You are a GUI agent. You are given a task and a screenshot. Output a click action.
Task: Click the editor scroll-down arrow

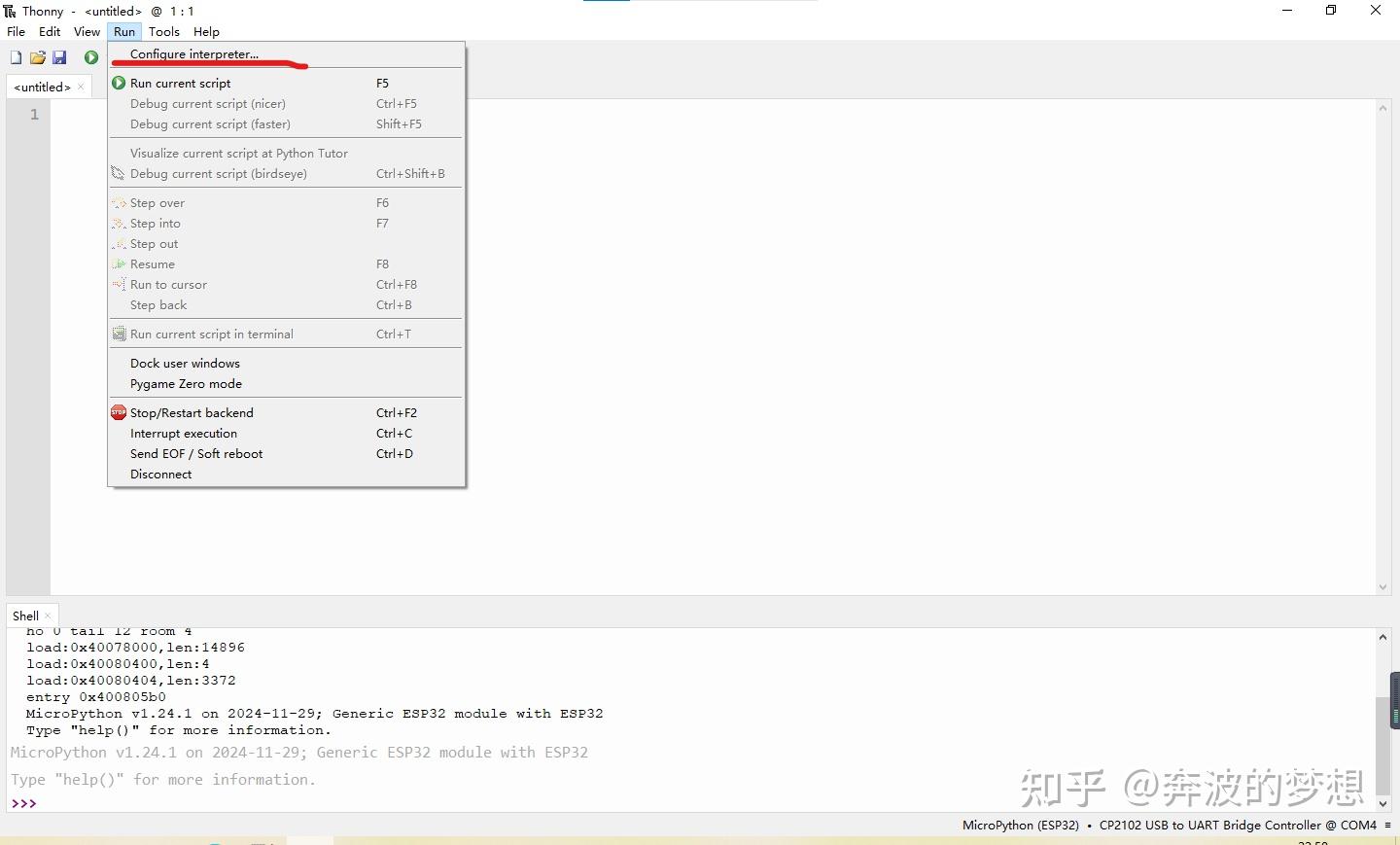[x=1382, y=586]
